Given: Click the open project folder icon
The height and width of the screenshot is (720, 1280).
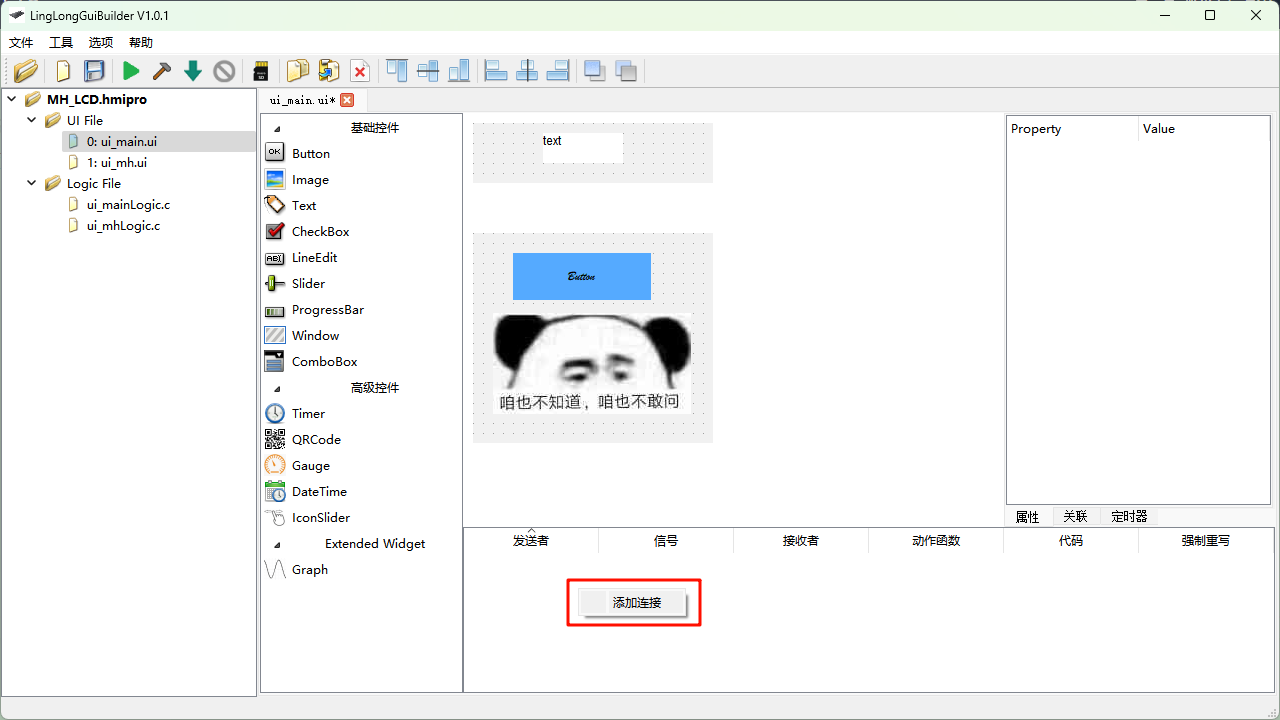Looking at the screenshot, I should point(26,71).
